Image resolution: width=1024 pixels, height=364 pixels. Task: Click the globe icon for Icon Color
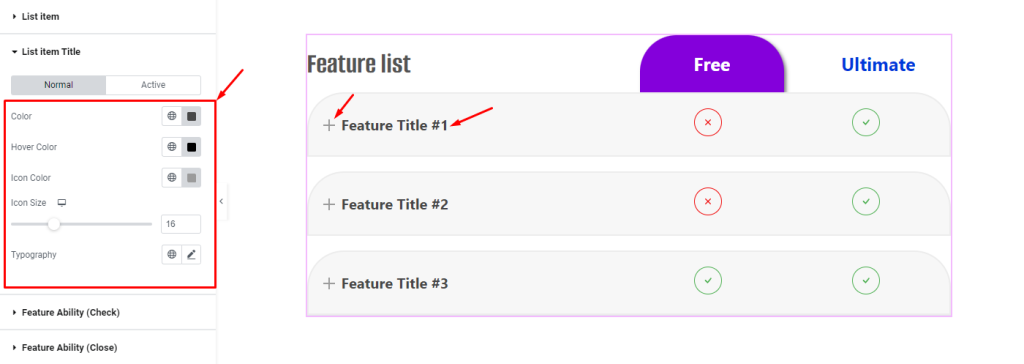tap(172, 178)
